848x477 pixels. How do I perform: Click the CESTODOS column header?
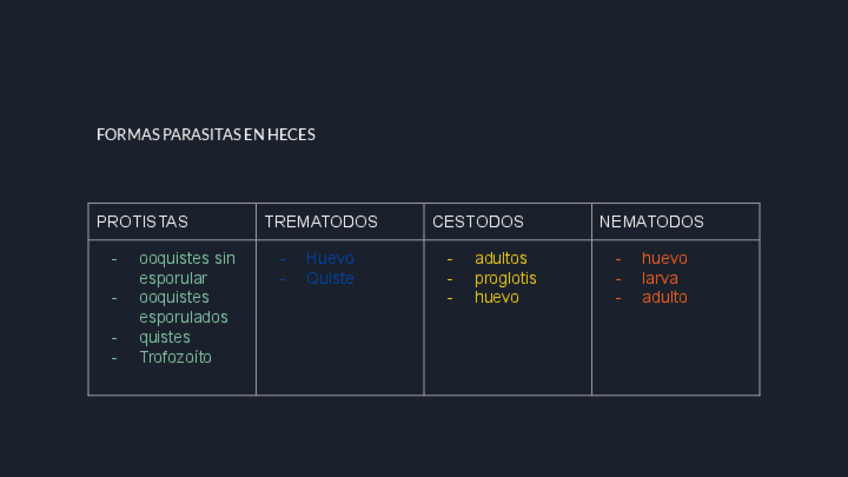tap(478, 222)
